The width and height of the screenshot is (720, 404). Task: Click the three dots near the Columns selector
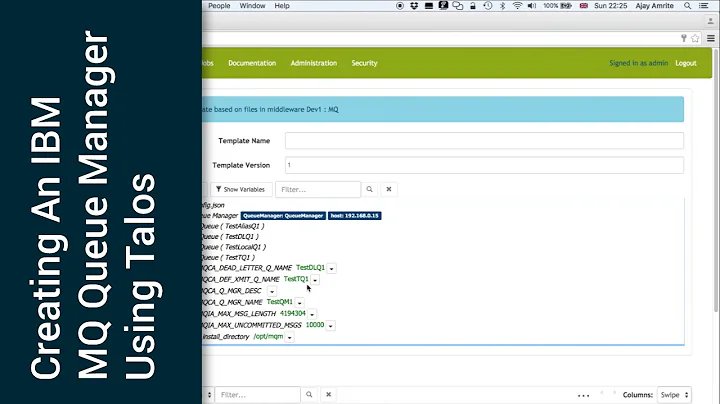(584, 395)
